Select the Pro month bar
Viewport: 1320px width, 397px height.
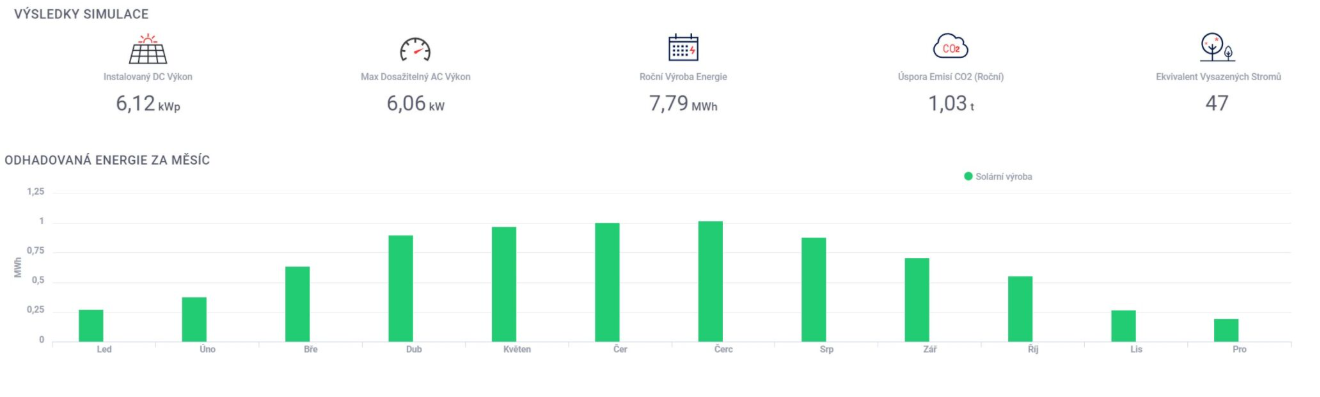[x=1227, y=330]
